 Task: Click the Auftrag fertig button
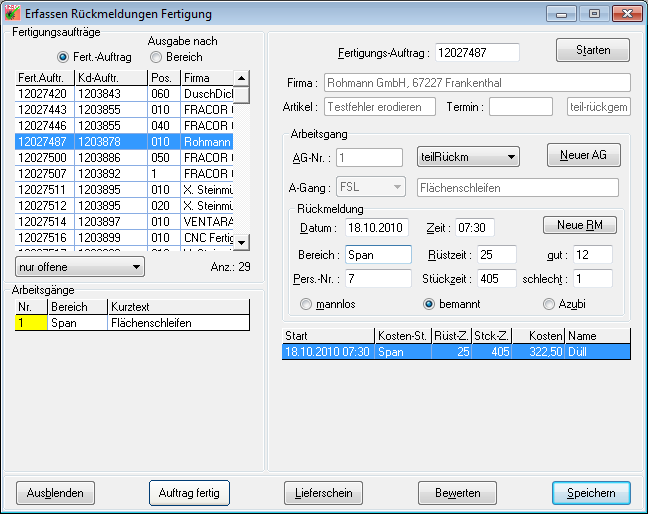click(x=189, y=493)
